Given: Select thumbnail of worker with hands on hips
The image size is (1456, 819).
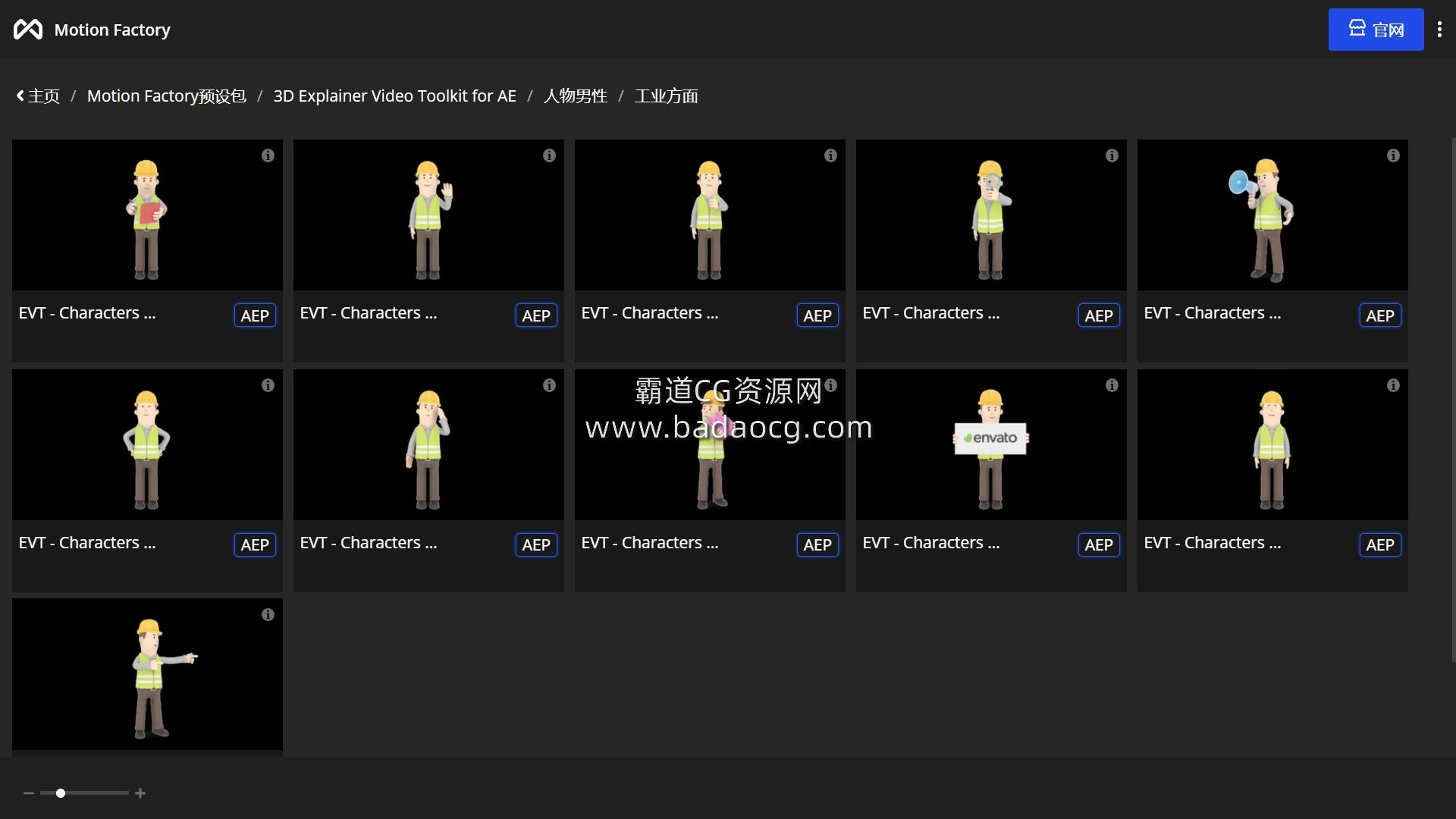Looking at the screenshot, I should pyautogui.click(x=147, y=444).
